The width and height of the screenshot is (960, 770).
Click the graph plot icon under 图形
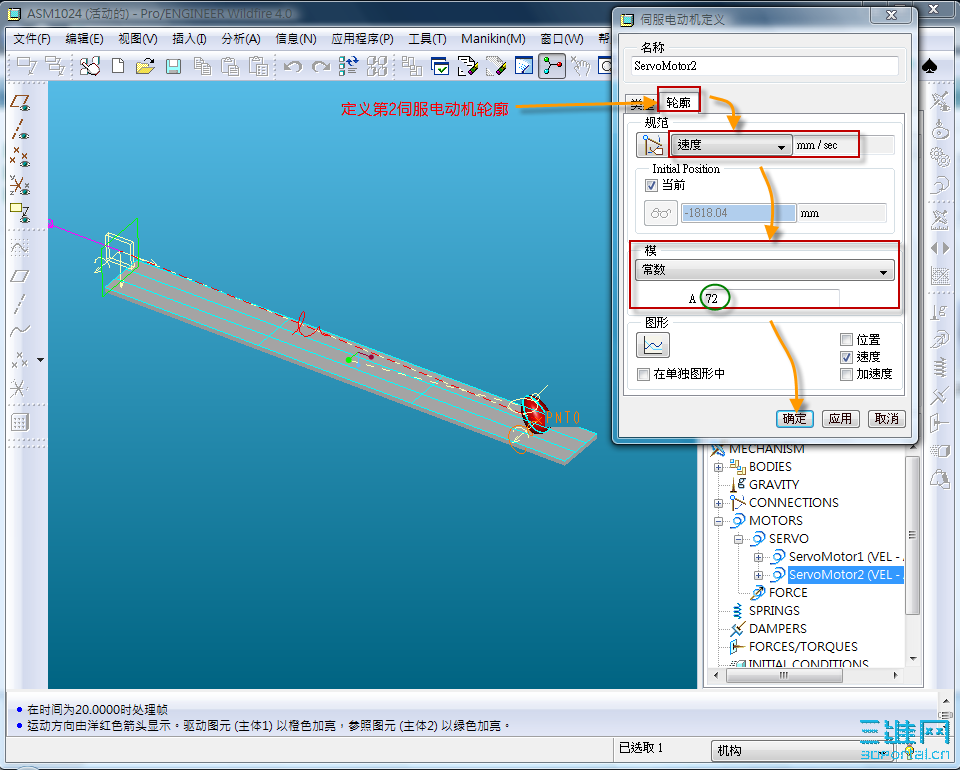point(653,345)
